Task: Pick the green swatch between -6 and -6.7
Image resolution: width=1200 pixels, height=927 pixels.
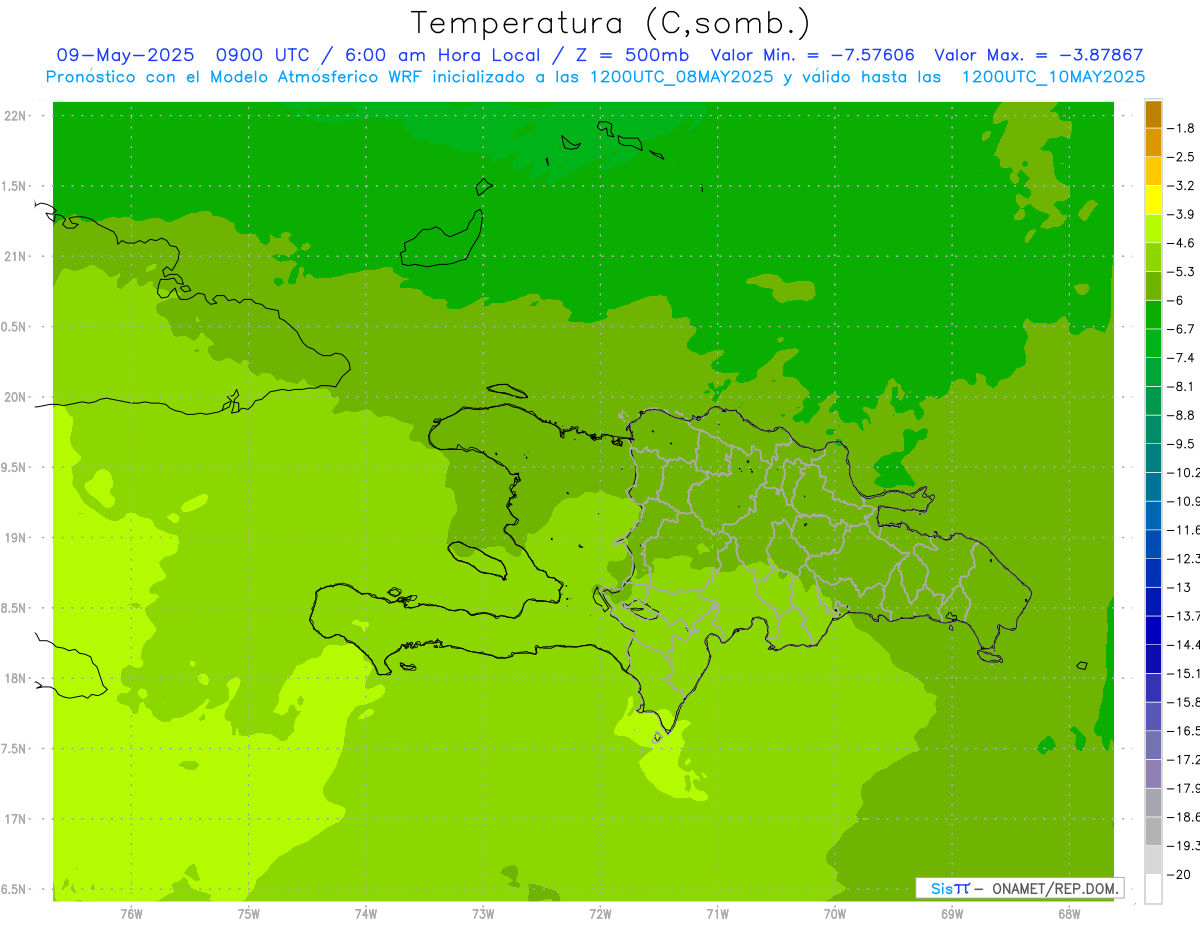Action: pos(1153,315)
